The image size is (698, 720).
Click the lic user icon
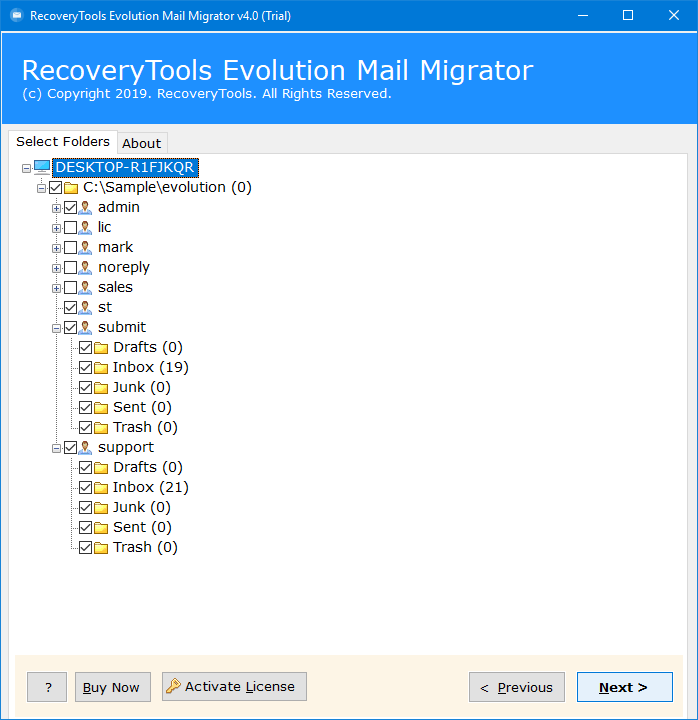click(x=85, y=228)
